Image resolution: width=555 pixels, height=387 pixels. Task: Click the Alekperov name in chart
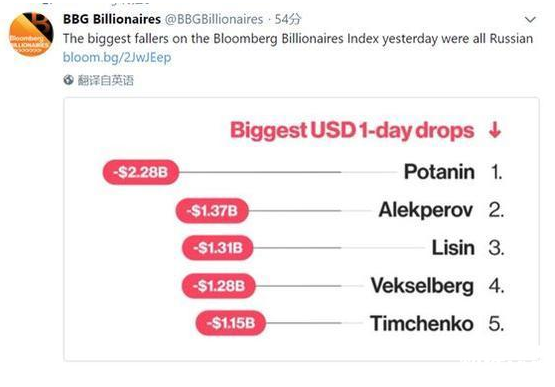(x=426, y=210)
